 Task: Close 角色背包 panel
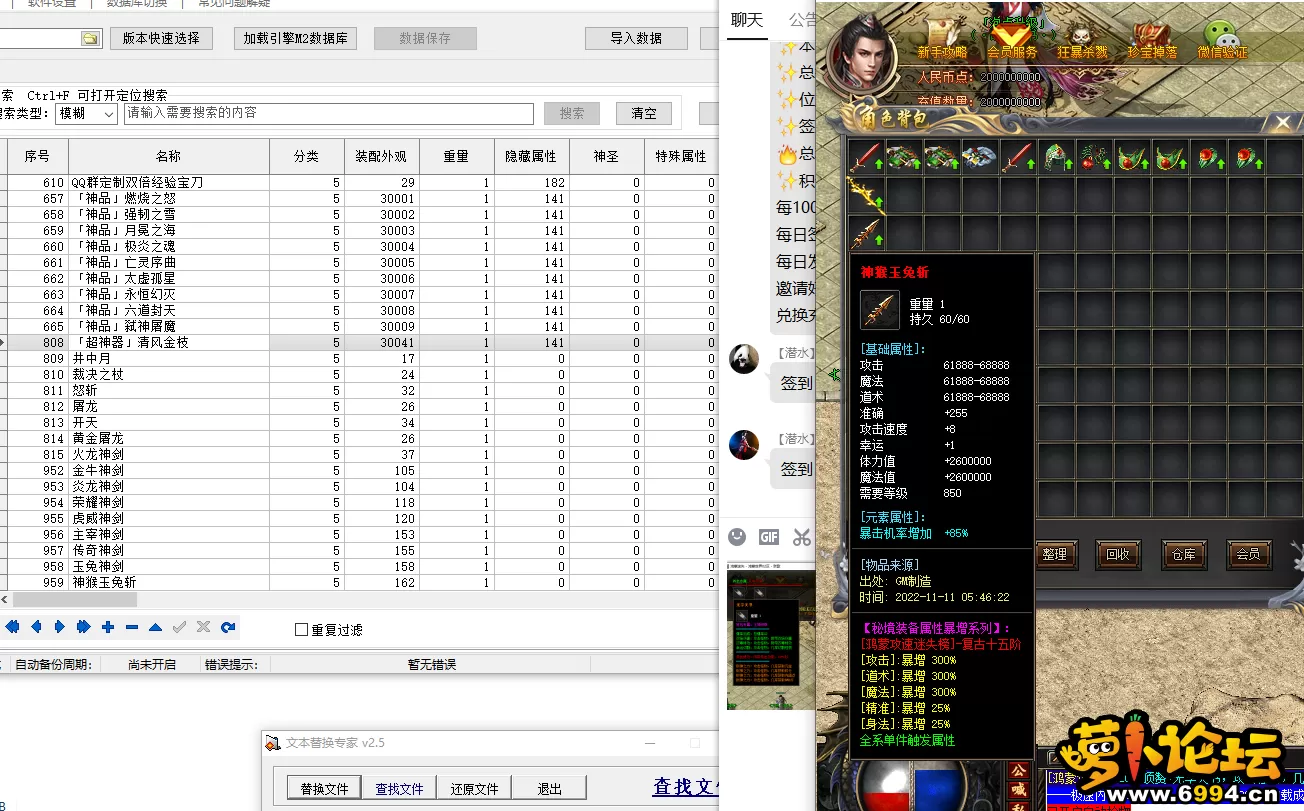tap(1283, 124)
